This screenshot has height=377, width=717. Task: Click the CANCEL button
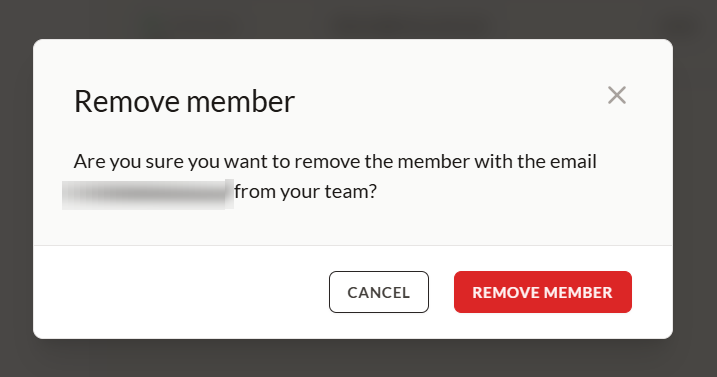tap(379, 292)
